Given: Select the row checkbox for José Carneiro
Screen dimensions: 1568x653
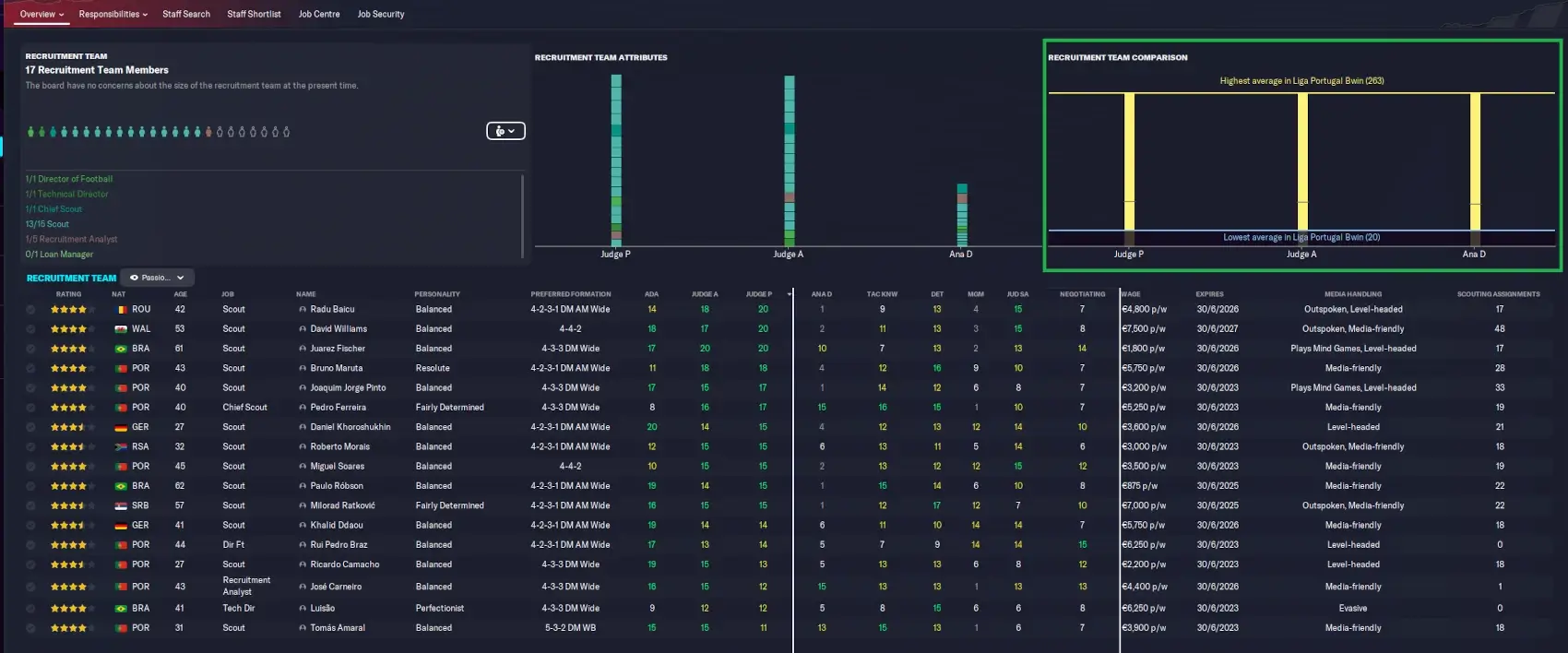Looking at the screenshot, I should point(30,587).
